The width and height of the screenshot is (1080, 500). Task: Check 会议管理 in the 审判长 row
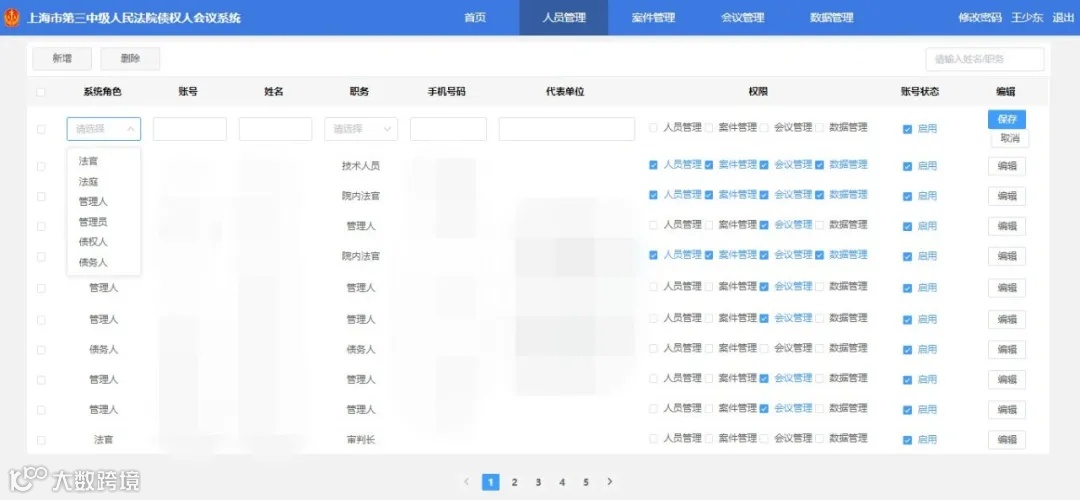[764, 439]
